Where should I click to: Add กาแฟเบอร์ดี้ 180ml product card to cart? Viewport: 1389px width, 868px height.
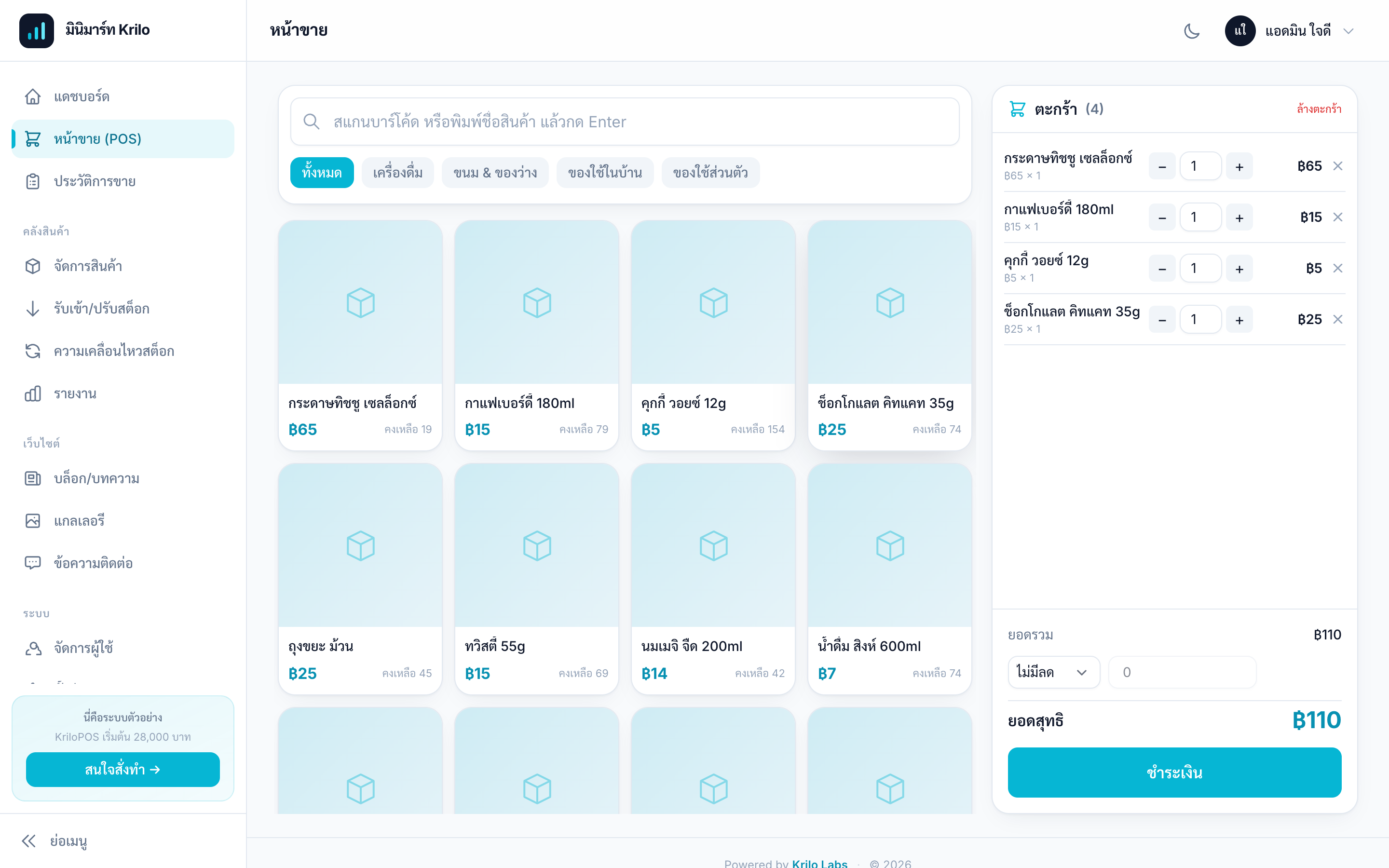point(537,335)
